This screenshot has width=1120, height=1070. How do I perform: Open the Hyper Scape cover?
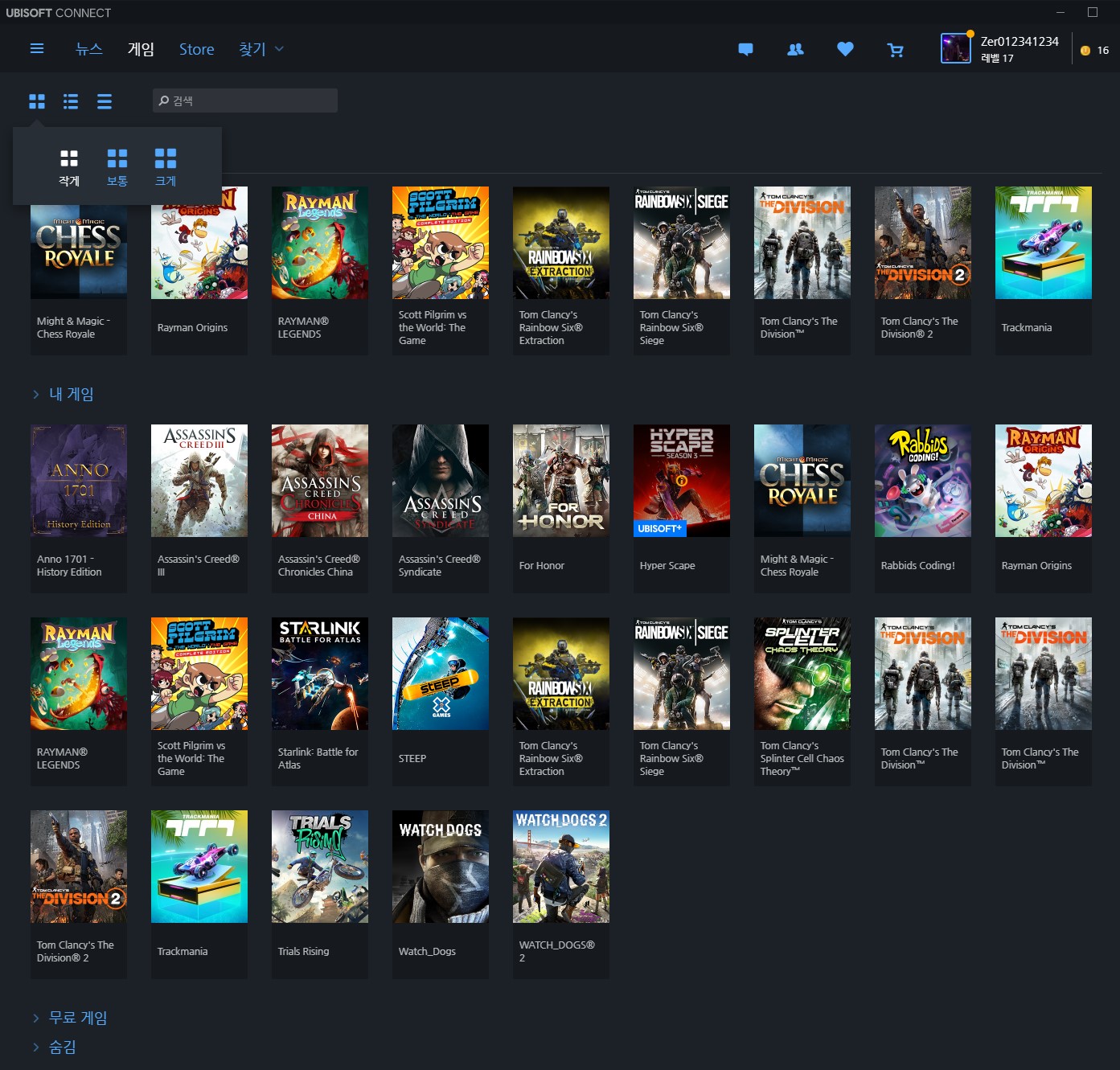tap(682, 481)
